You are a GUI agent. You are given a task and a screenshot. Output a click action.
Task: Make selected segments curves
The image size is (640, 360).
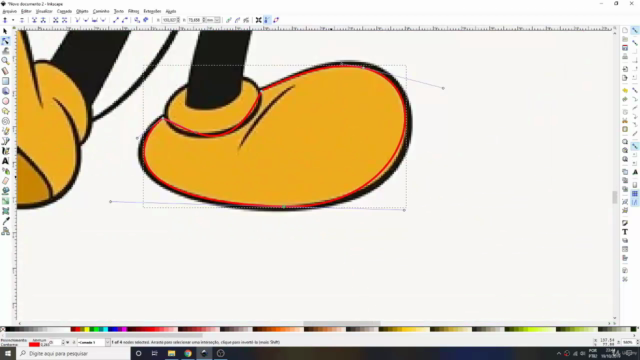pyautogui.click(x=124, y=20)
